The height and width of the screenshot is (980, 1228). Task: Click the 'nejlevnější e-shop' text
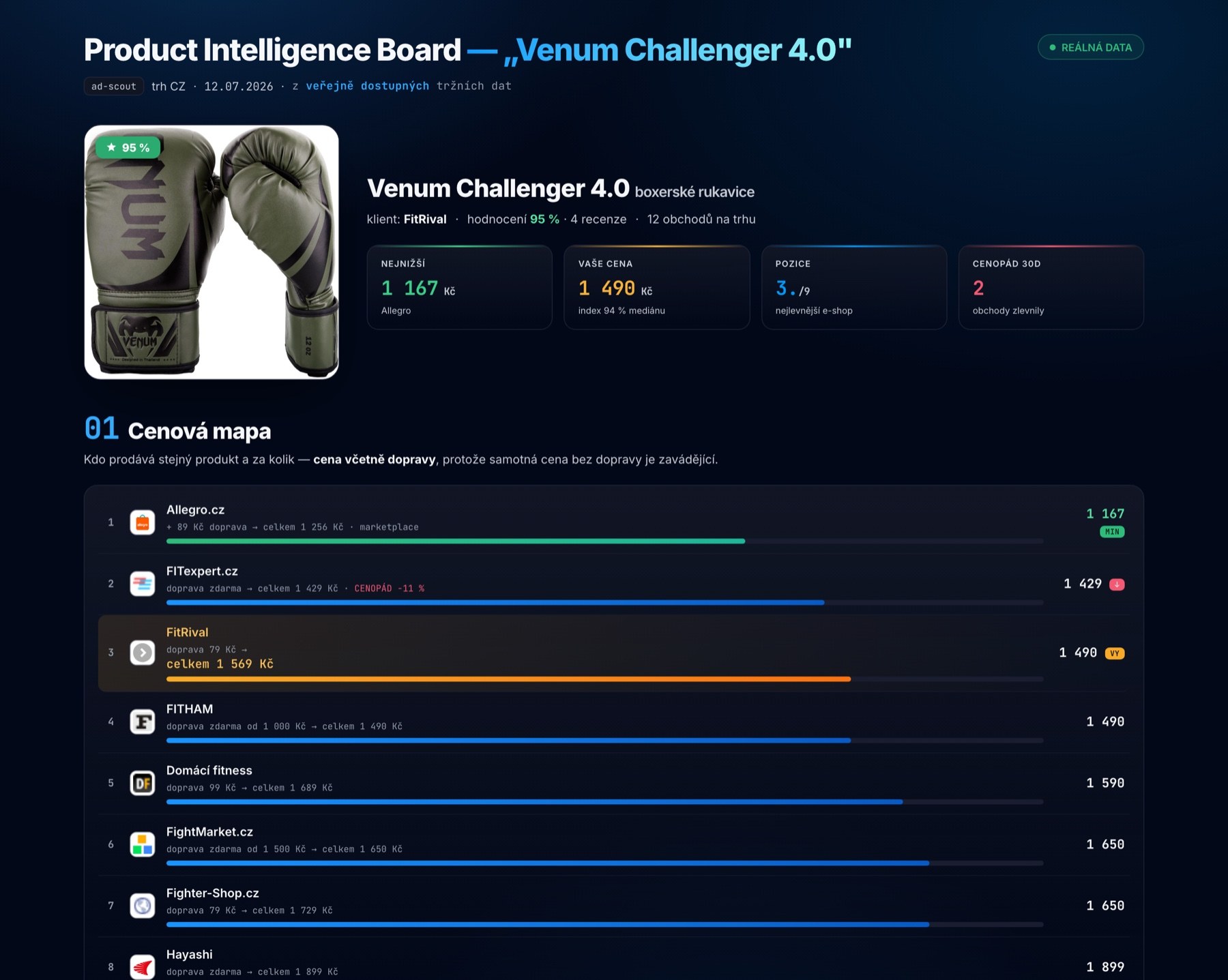tap(814, 310)
